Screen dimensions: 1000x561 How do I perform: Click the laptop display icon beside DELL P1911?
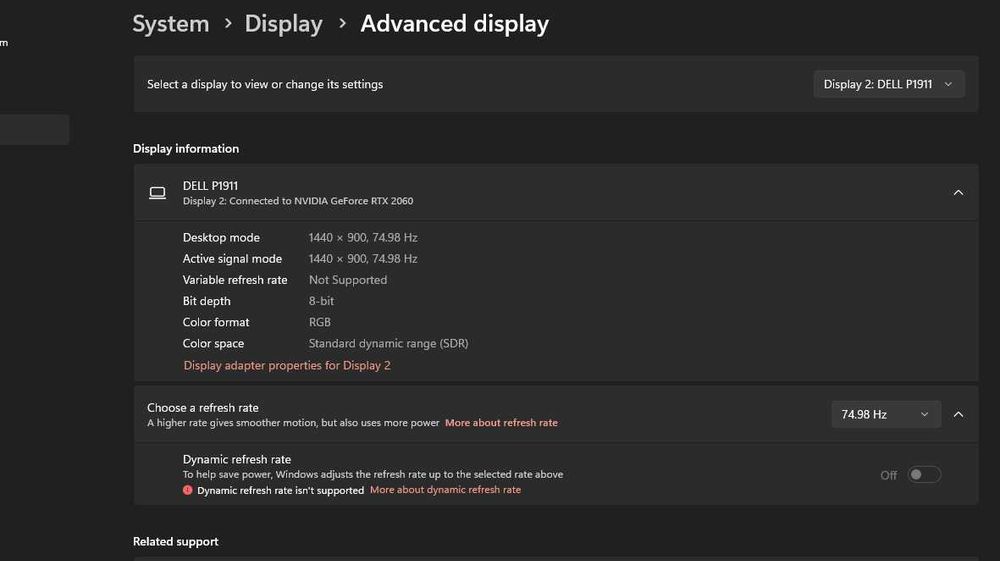tap(158, 193)
